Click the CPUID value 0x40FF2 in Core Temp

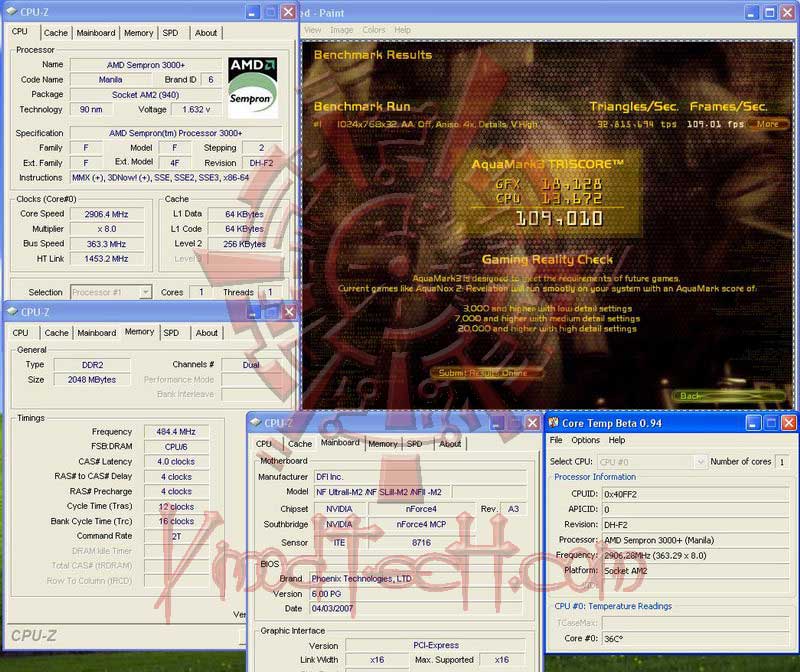(695, 494)
